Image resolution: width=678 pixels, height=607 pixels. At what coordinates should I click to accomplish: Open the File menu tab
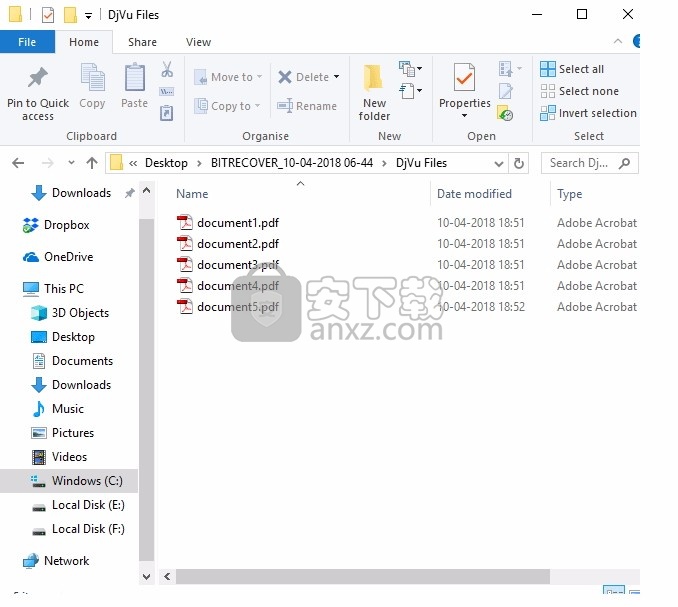pyautogui.click(x=27, y=42)
